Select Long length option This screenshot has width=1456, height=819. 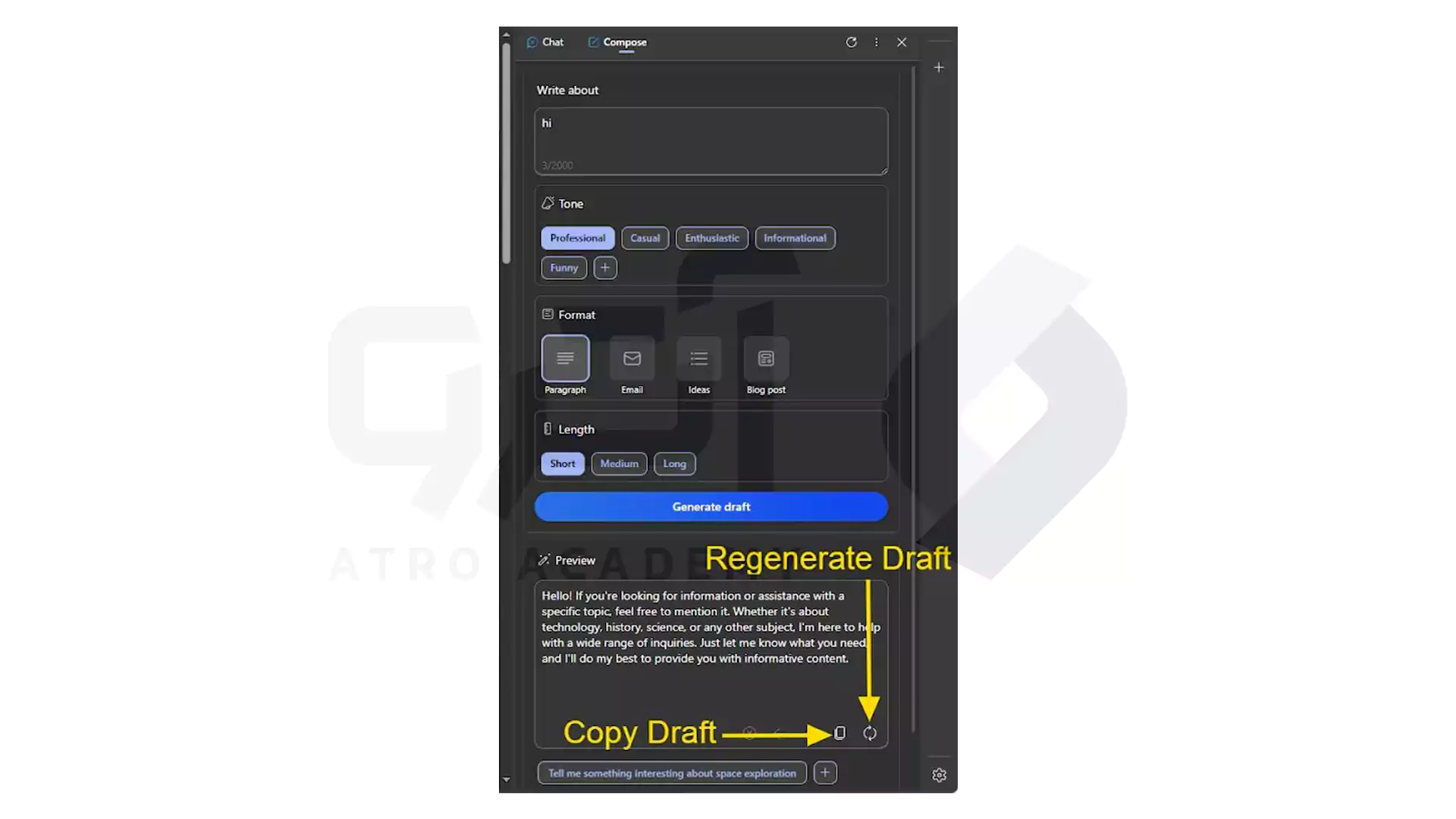(x=674, y=463)
